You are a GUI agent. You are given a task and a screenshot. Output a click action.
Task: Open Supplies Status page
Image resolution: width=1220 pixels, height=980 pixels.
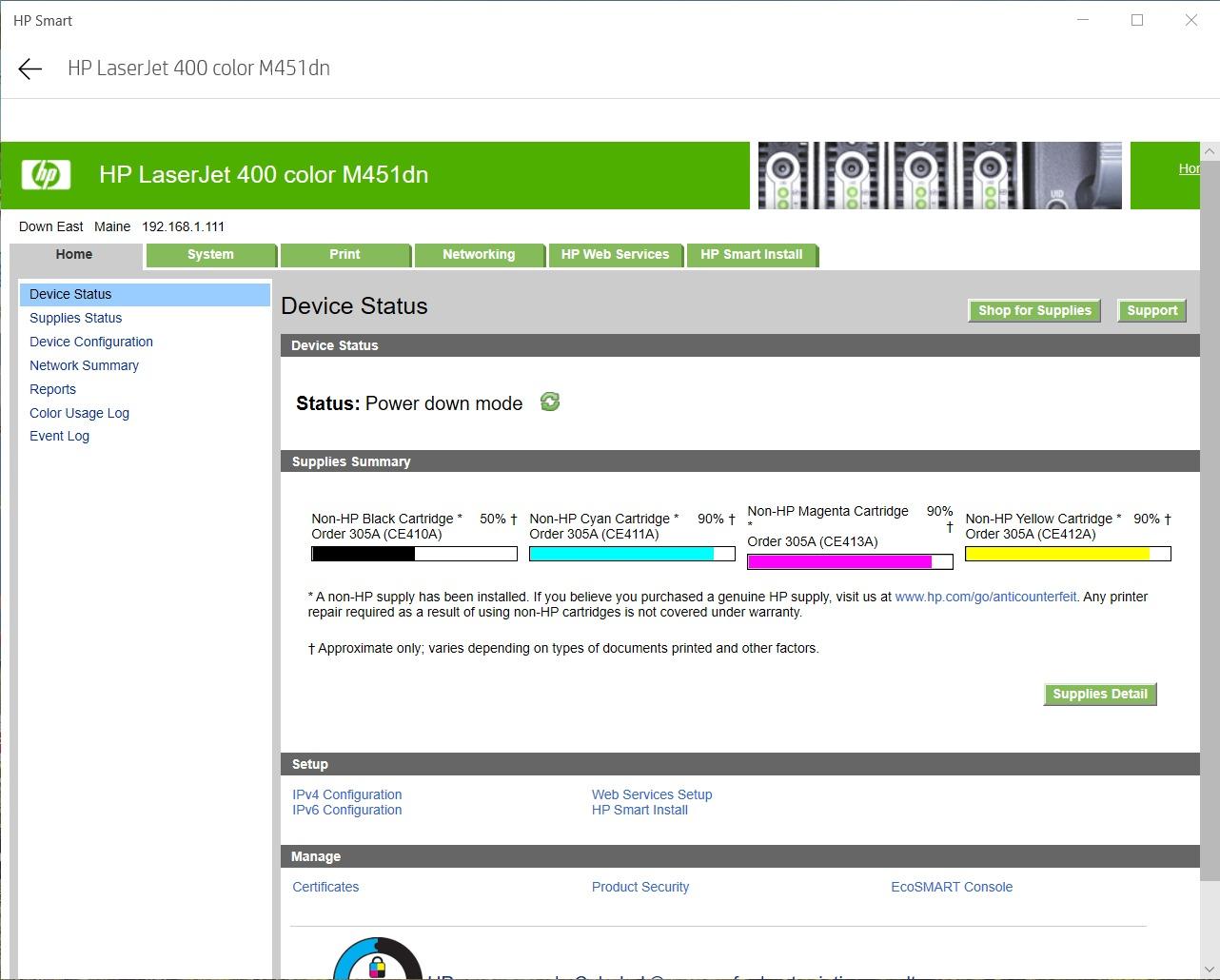pos(76,318)
